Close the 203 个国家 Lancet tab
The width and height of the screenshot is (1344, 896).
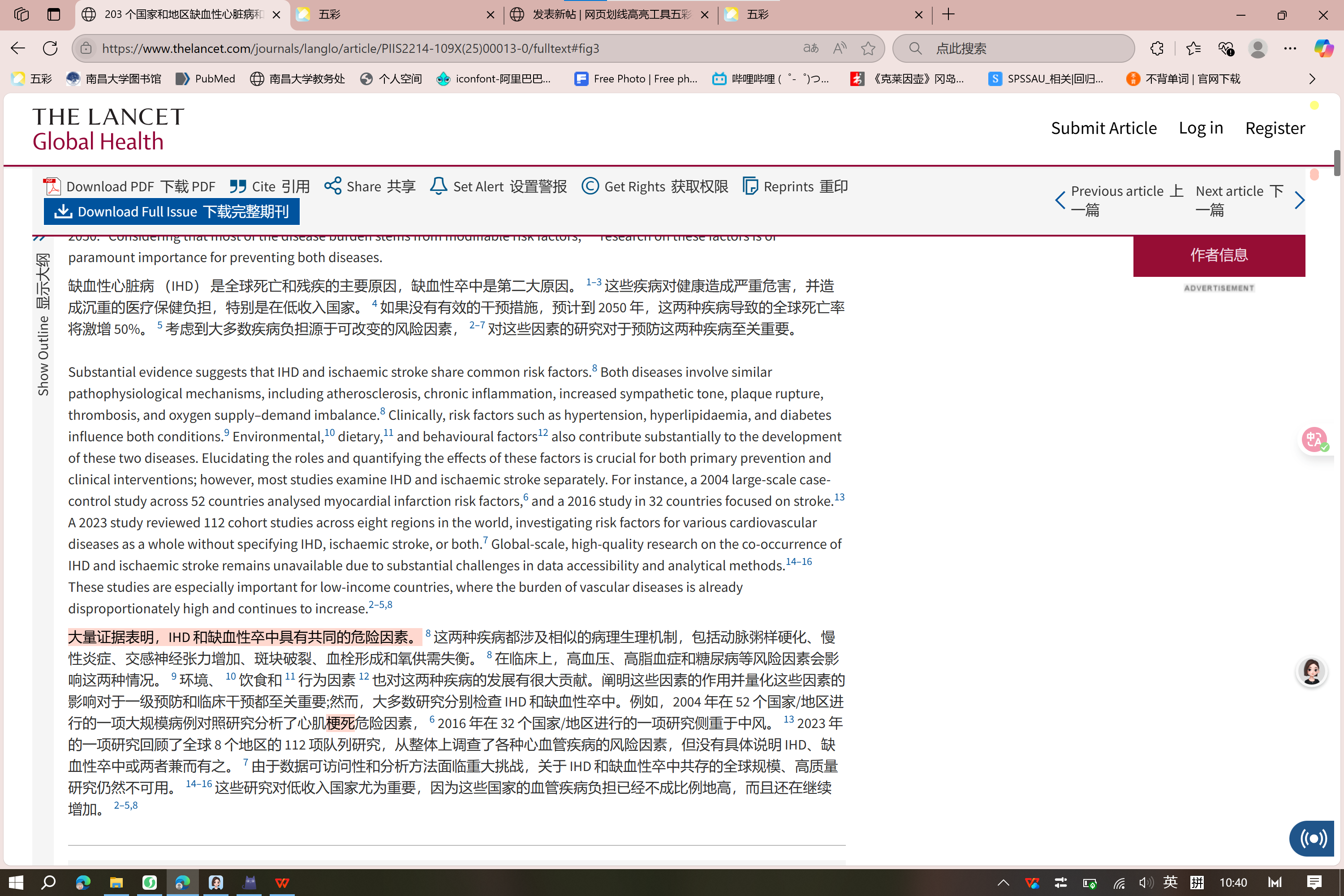[276, 15]
